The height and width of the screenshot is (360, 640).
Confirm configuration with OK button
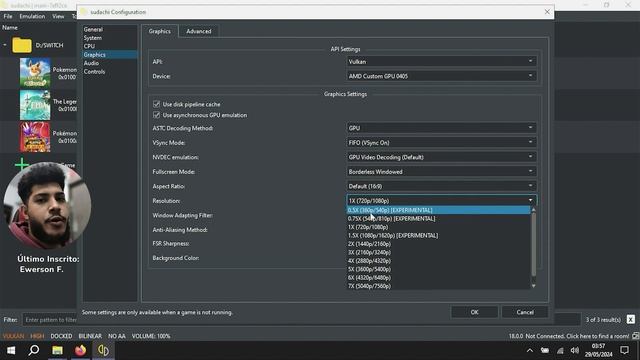tap(474, 312)
